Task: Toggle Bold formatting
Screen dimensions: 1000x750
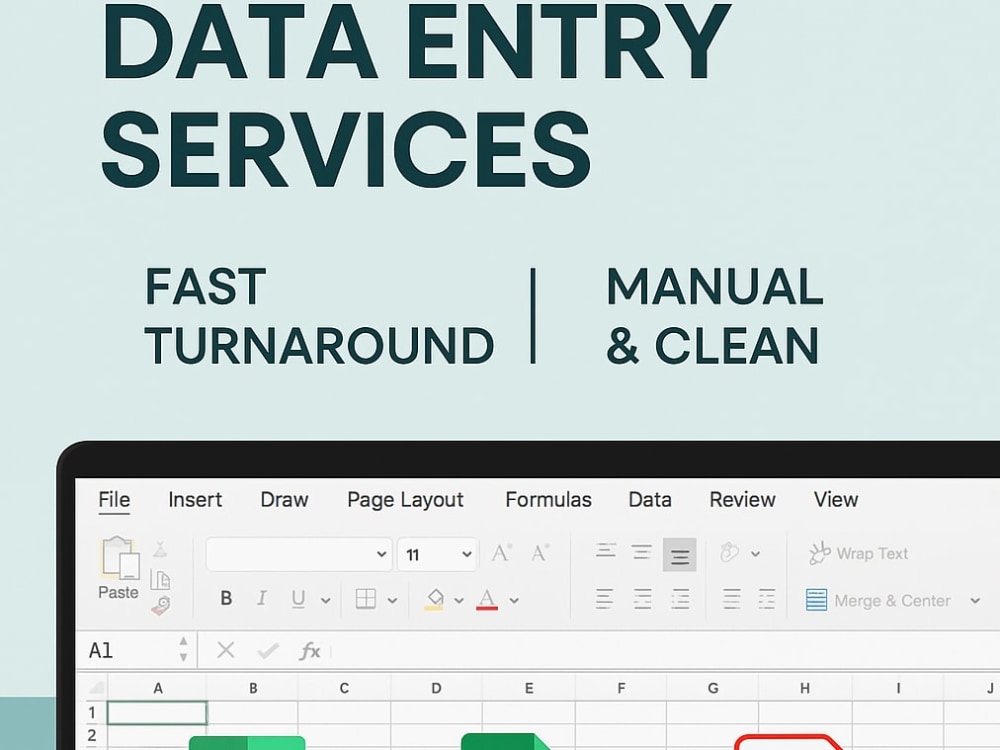Action: click(226, 598)
